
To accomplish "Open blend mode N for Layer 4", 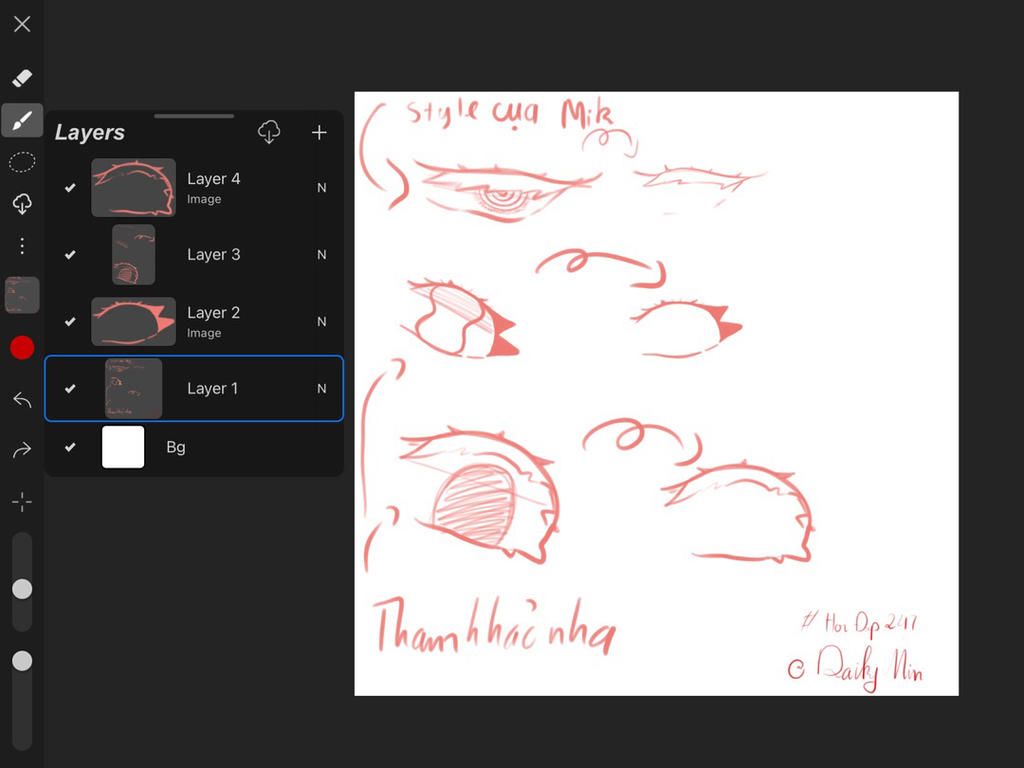I will tap(321, 188).
